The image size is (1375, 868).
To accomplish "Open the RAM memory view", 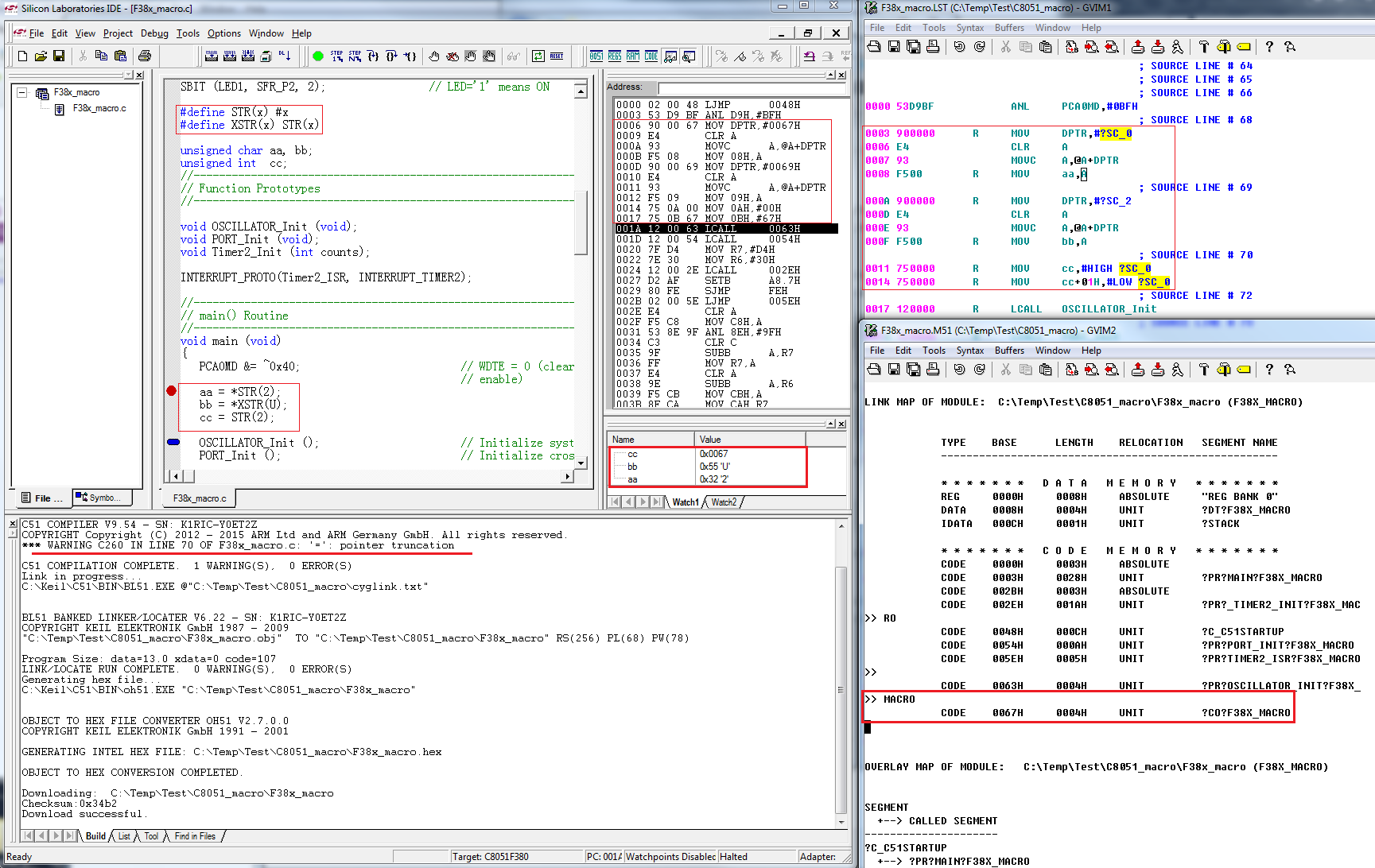I will 633,56.
